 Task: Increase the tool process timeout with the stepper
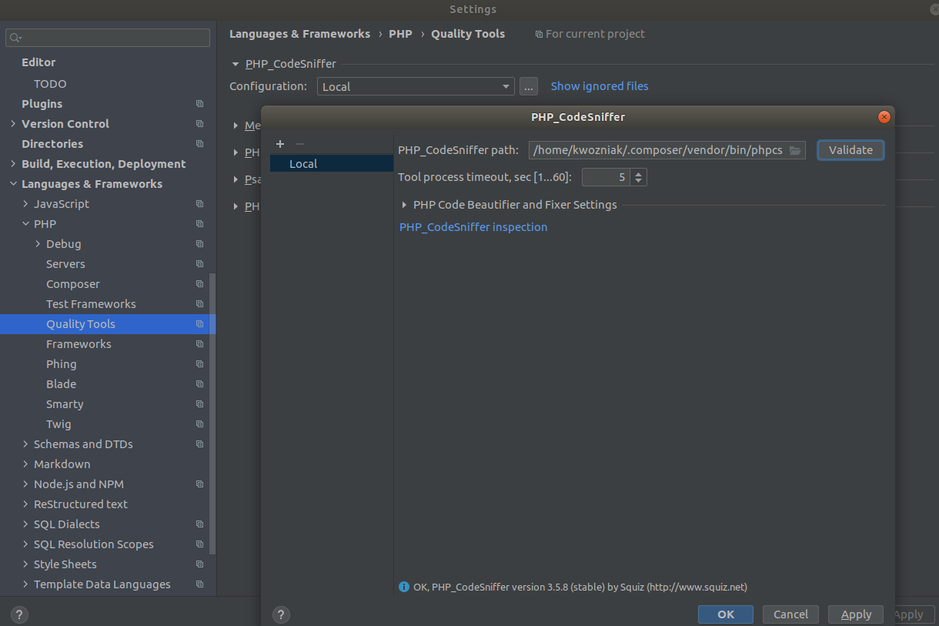(637, 171)
